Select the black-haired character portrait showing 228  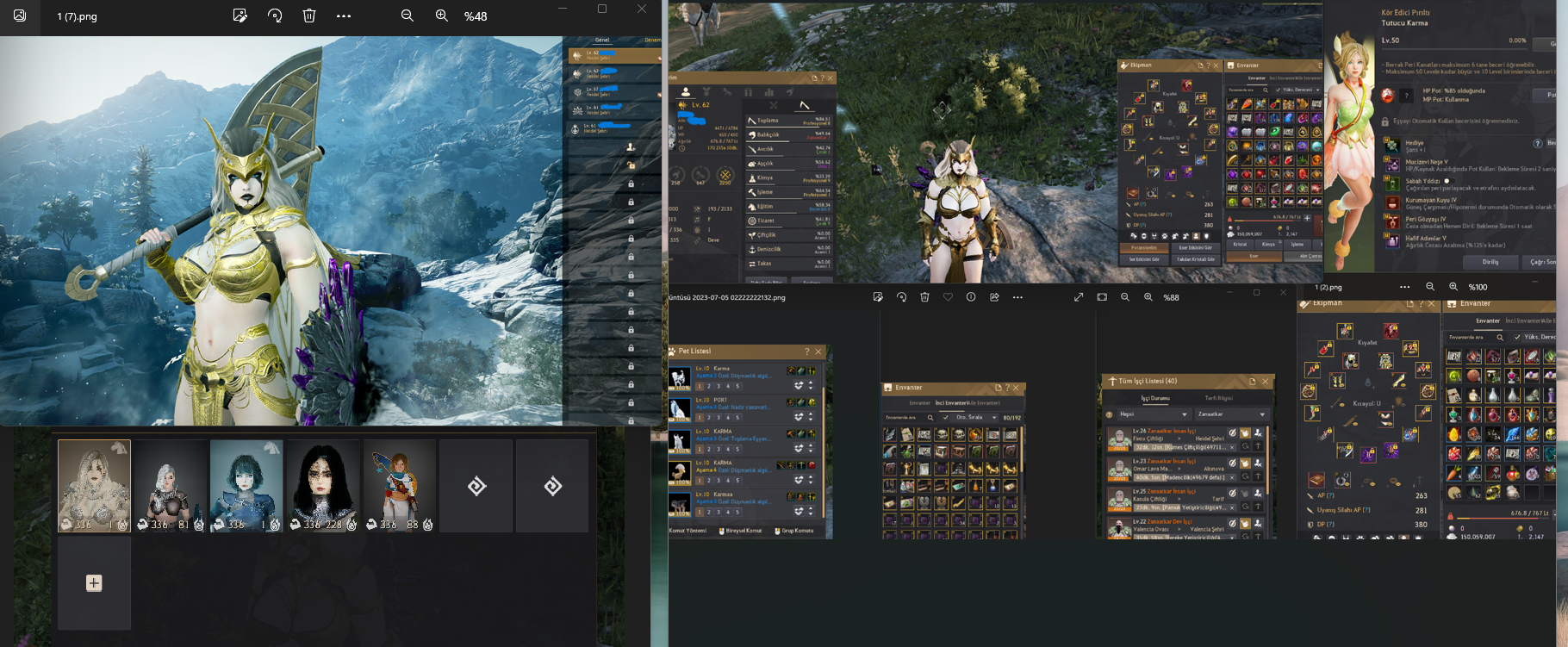pos(323,487)
